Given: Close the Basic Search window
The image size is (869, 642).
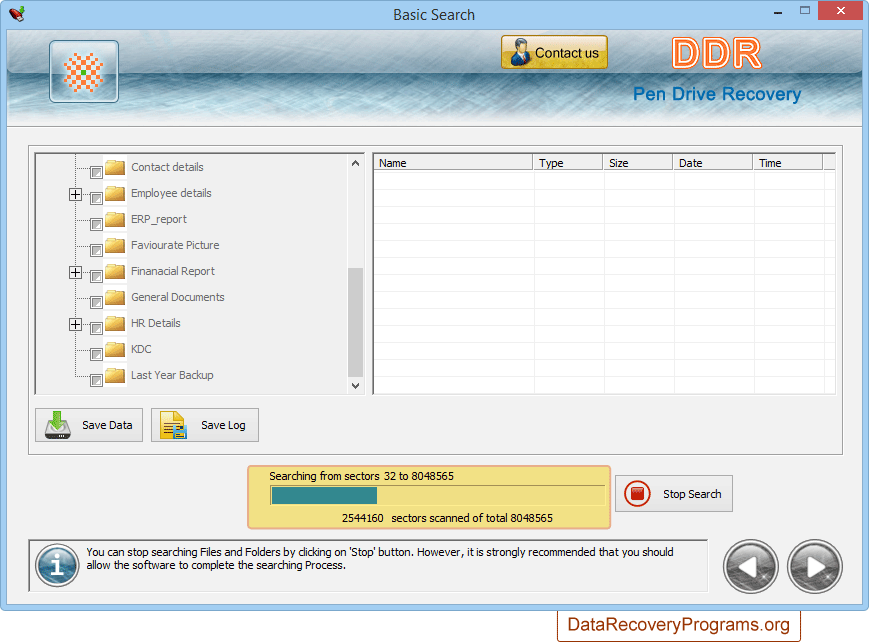Looking at the screenshot, I should [x=841, y=11].
